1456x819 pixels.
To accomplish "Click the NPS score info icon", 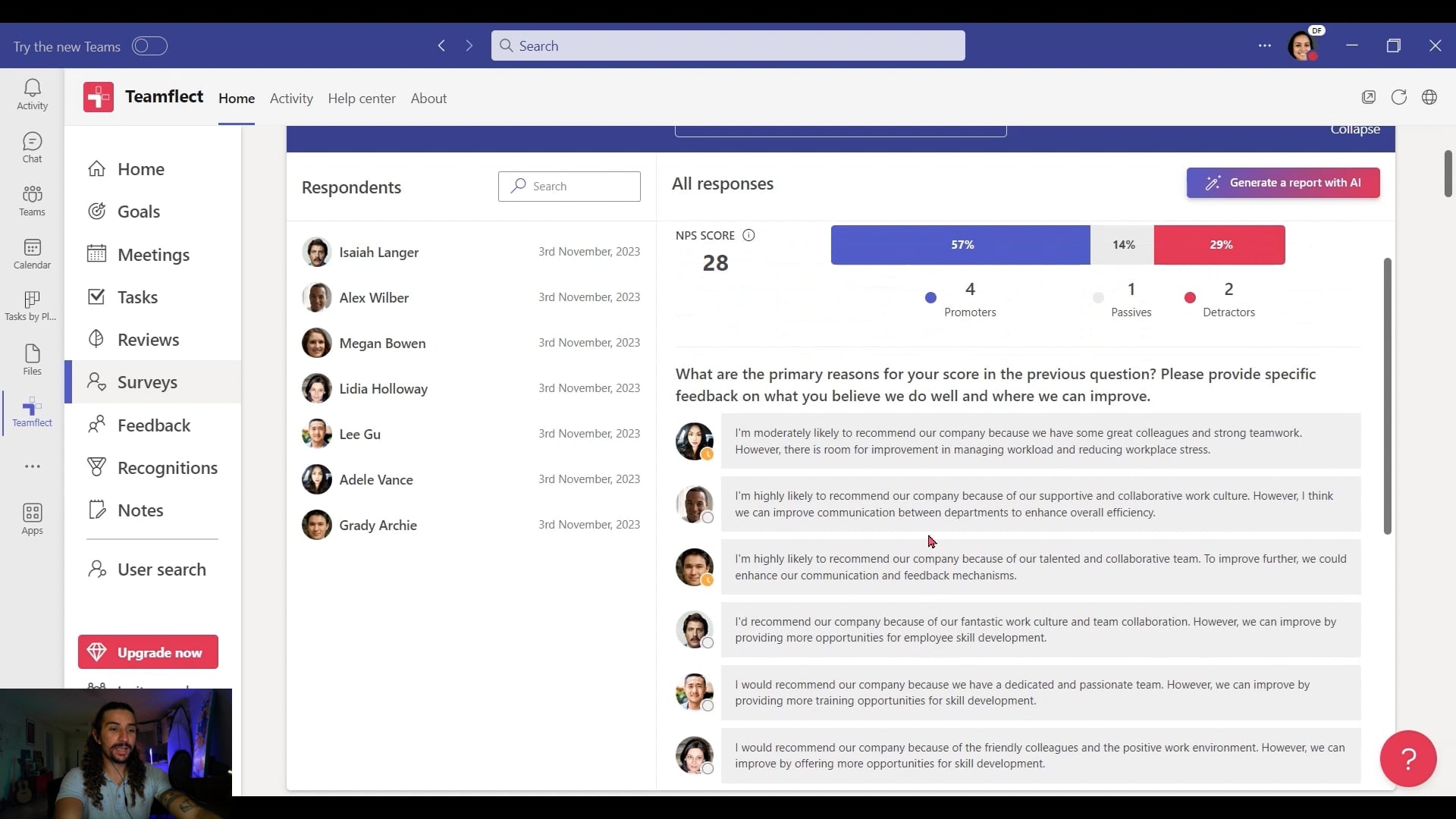I will [x=750, y=234].
